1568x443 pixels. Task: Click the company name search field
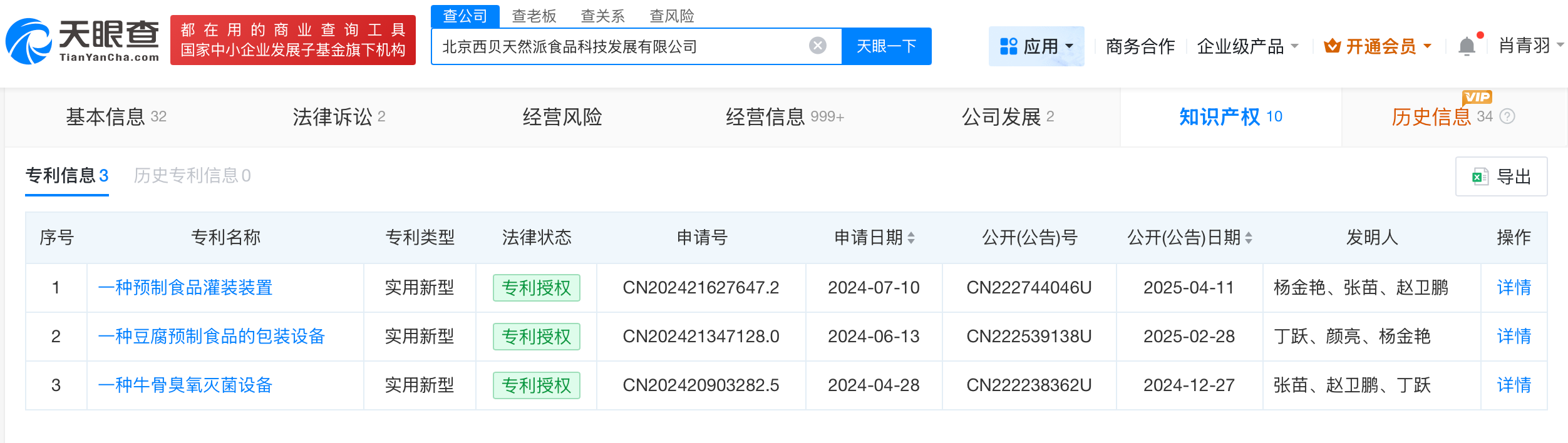(620, 46)
